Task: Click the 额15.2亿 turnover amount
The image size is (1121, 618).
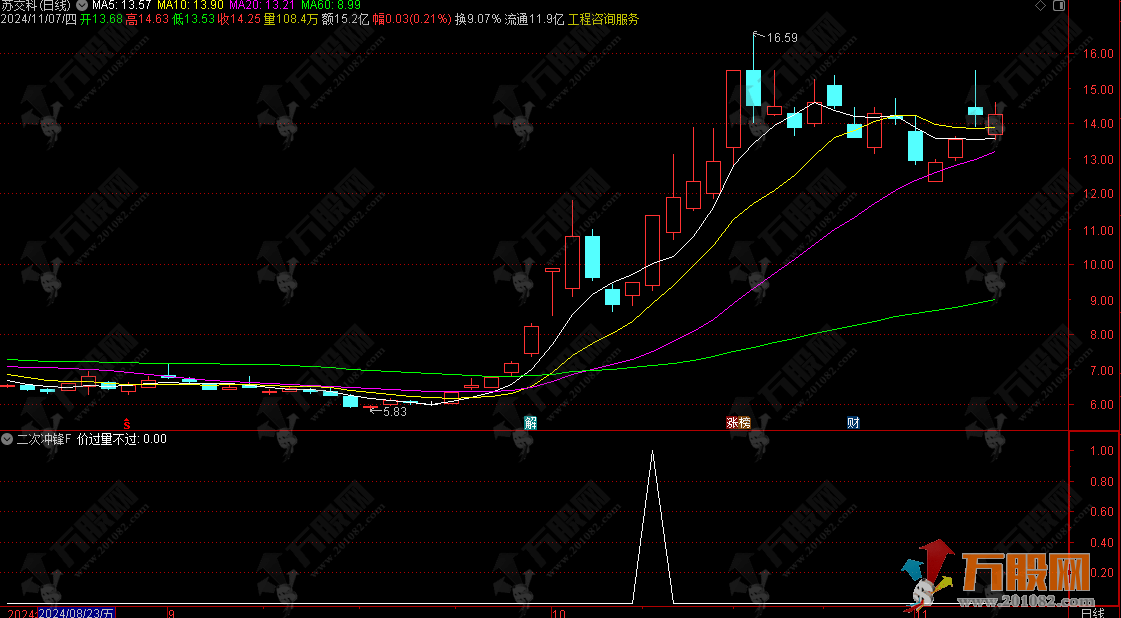Action: pos(345,19)
